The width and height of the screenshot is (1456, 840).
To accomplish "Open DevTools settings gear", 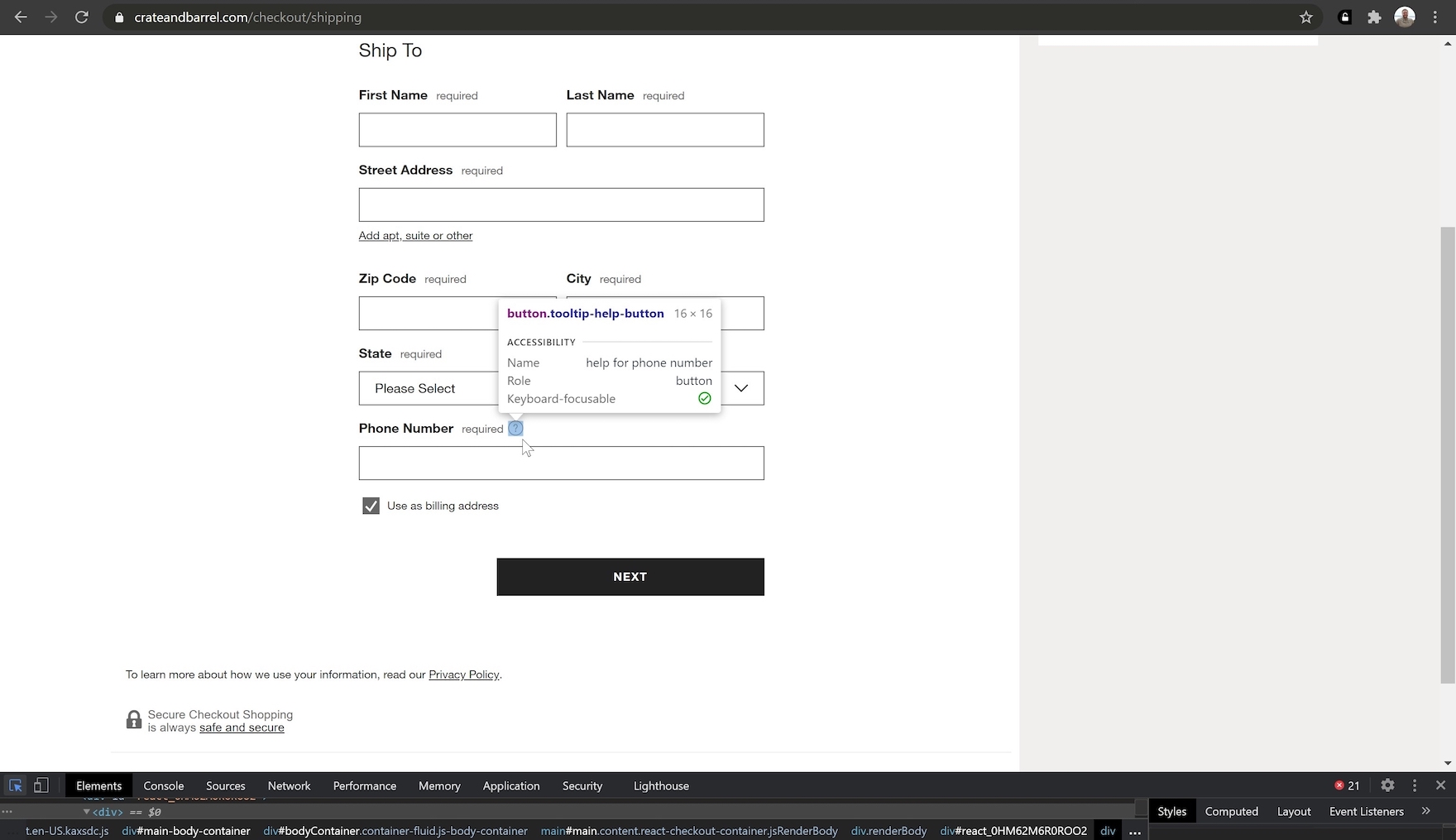I will coord(1387,785).
